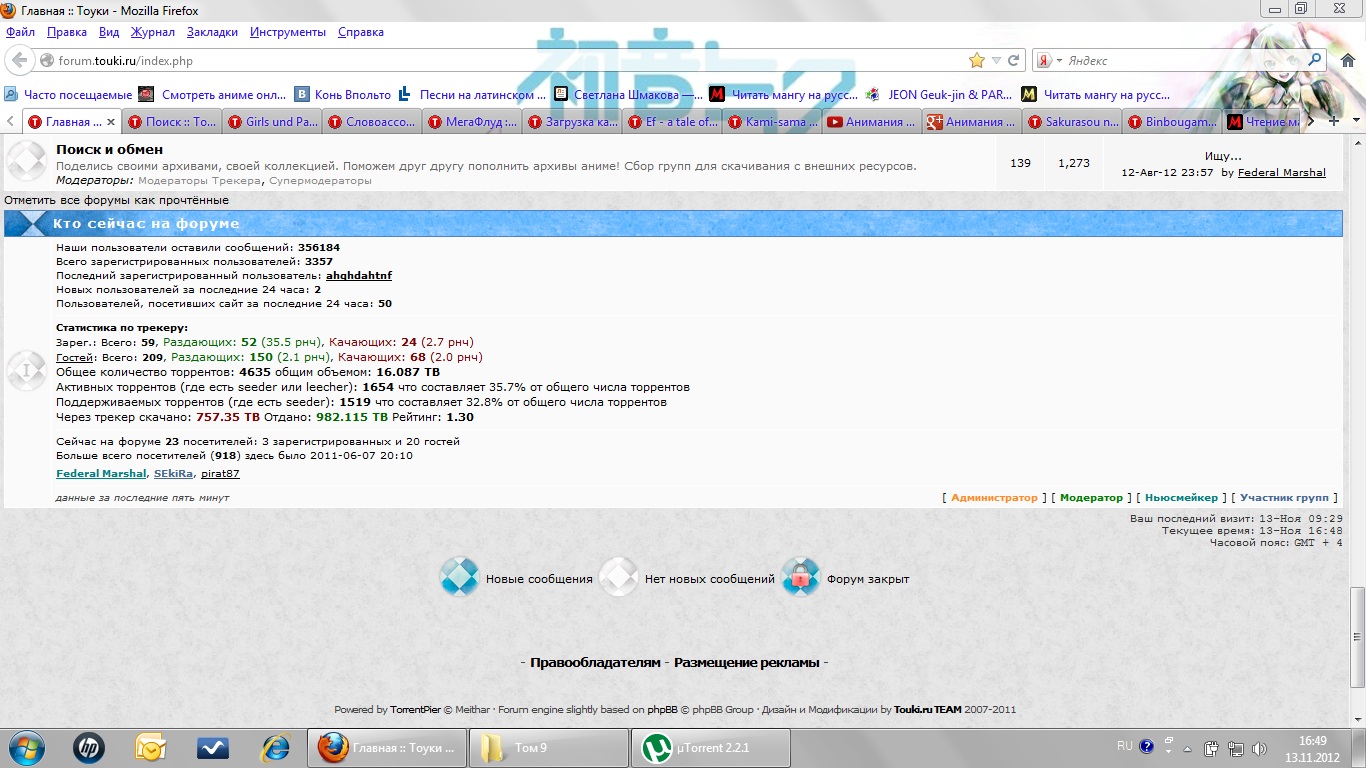Close the 'Главная' tab
The image size is (1366, 768).
point(111,122)
